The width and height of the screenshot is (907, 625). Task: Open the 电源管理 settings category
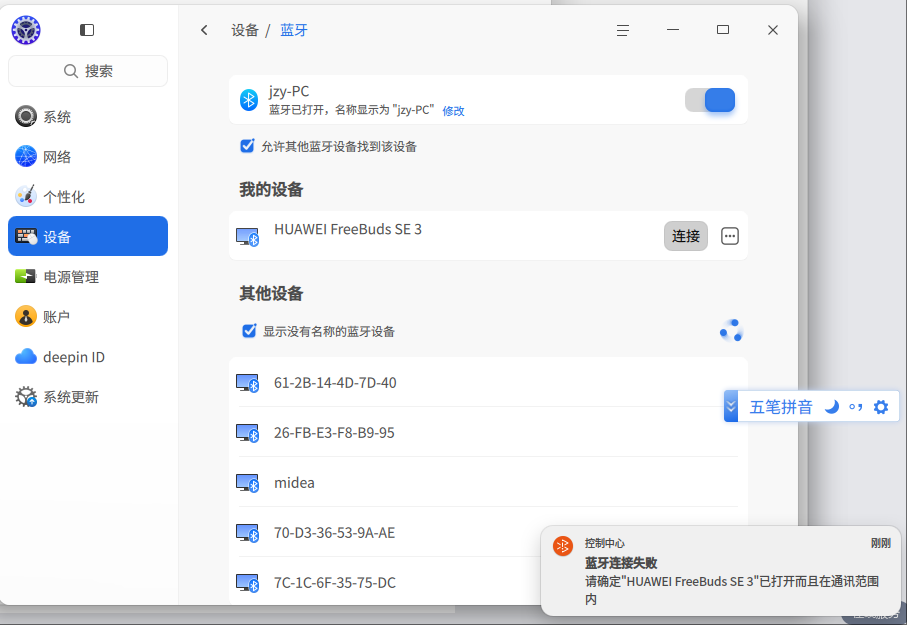pos(88,277)
